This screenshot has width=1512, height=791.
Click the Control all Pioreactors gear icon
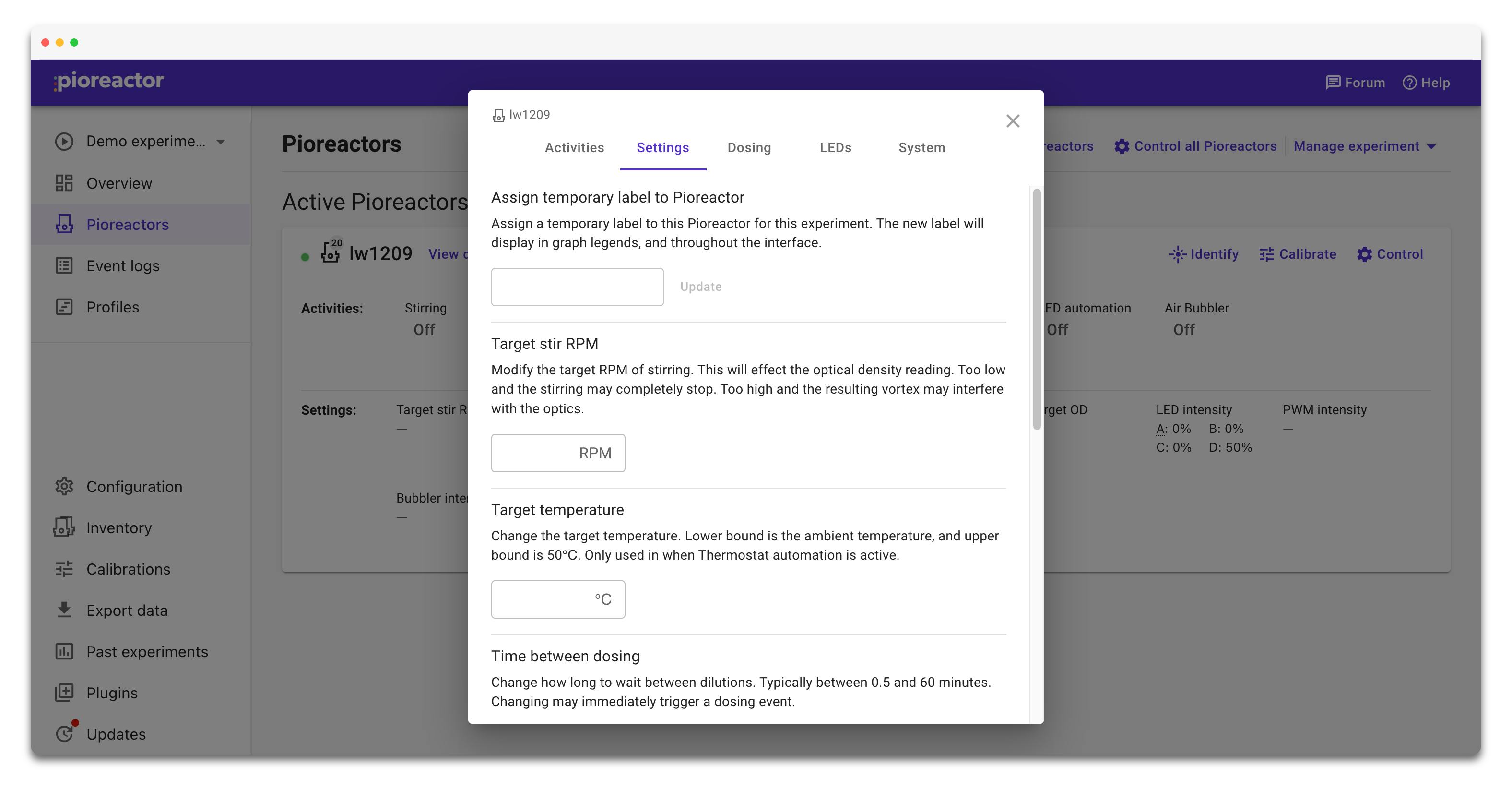tap(1122, 146)
